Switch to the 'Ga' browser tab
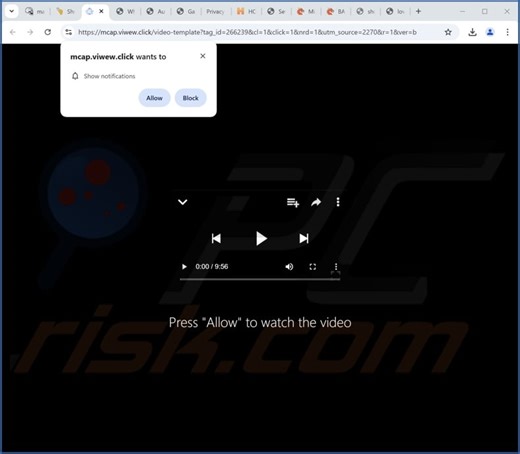The width and height of the screenshot is (520, 454). [x=186, y=12]
